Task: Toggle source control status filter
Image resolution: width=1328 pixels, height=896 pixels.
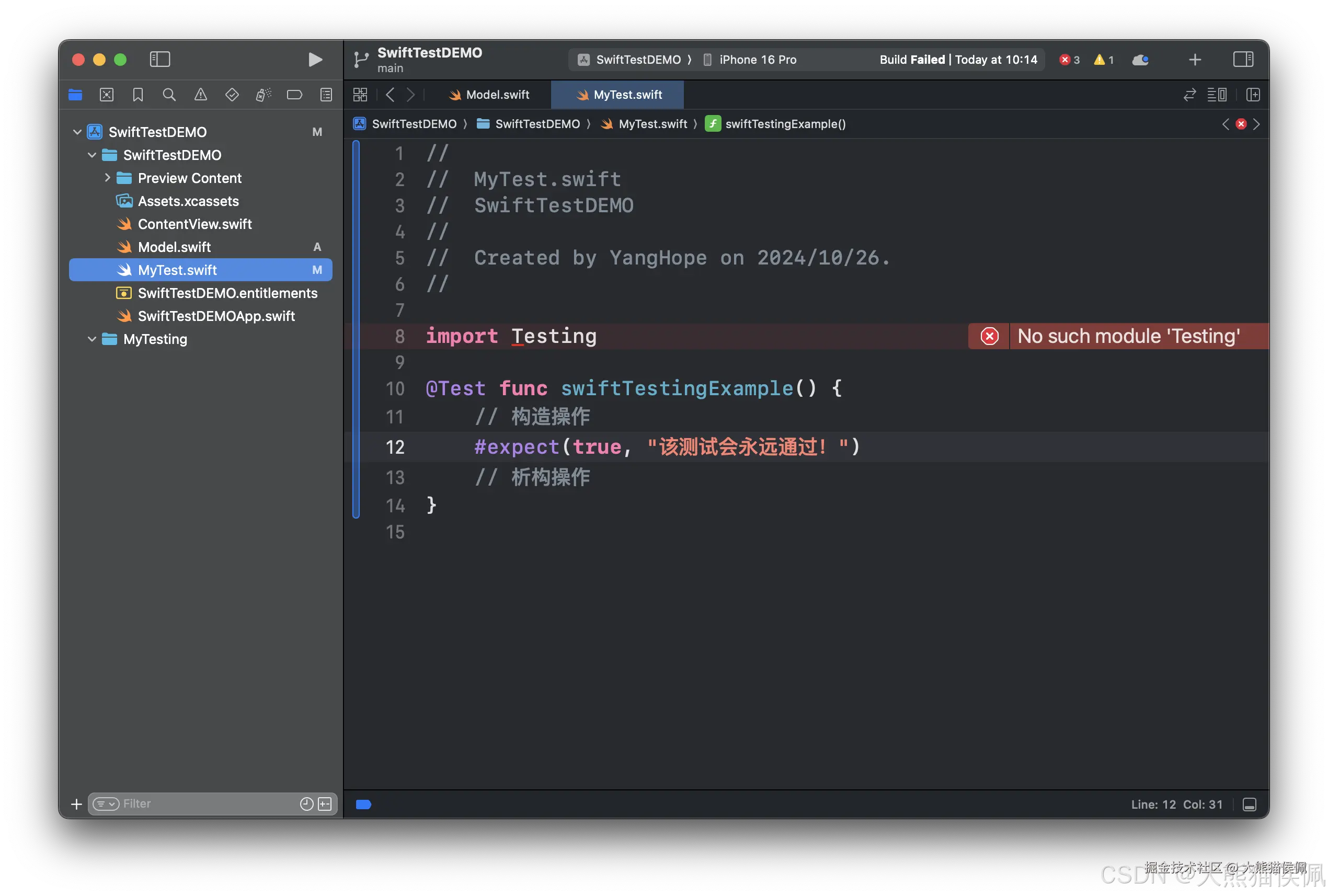Action: point(325,804)
